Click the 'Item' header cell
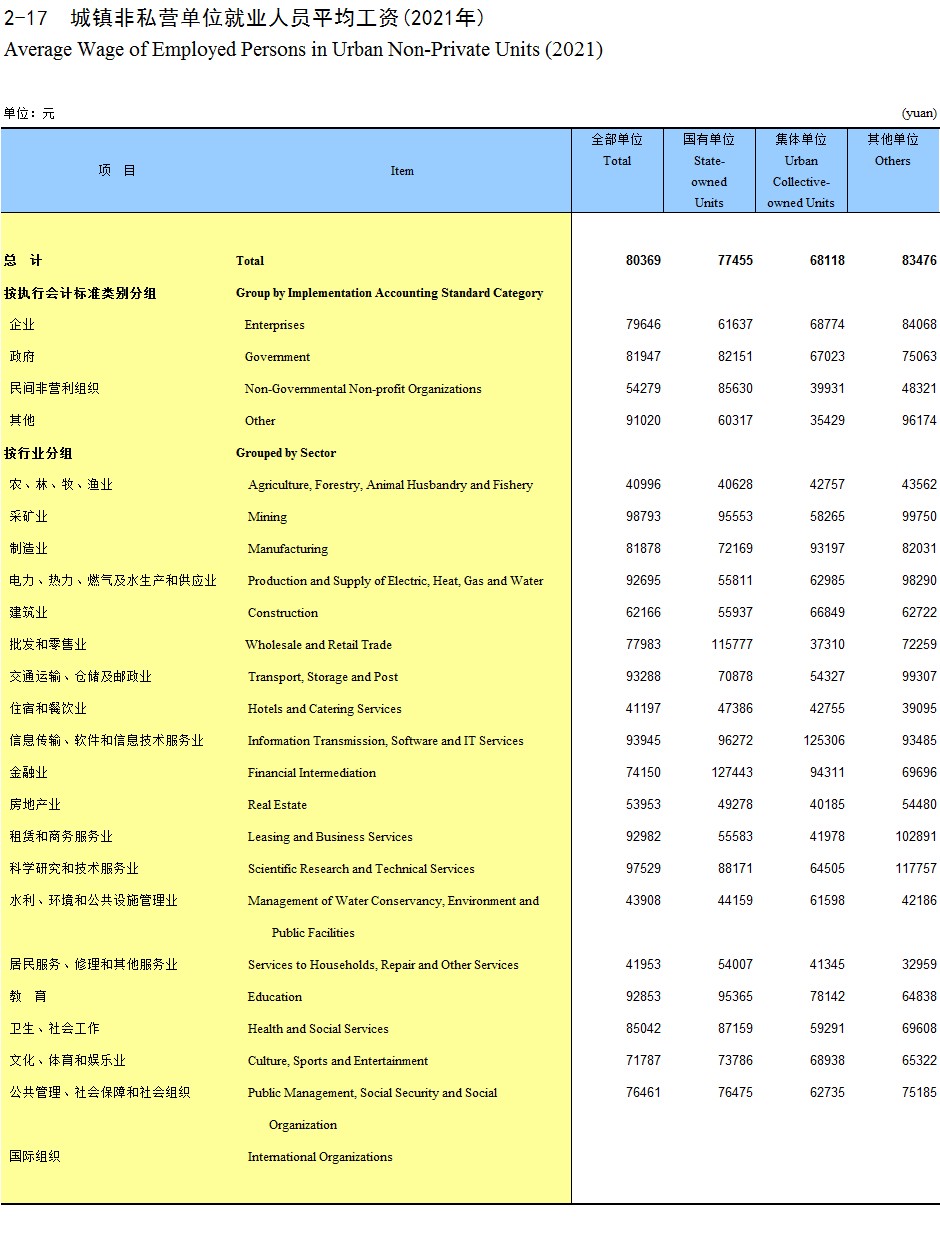The width and height of the screenshot is (940, 1237). (x=402, y=171)
